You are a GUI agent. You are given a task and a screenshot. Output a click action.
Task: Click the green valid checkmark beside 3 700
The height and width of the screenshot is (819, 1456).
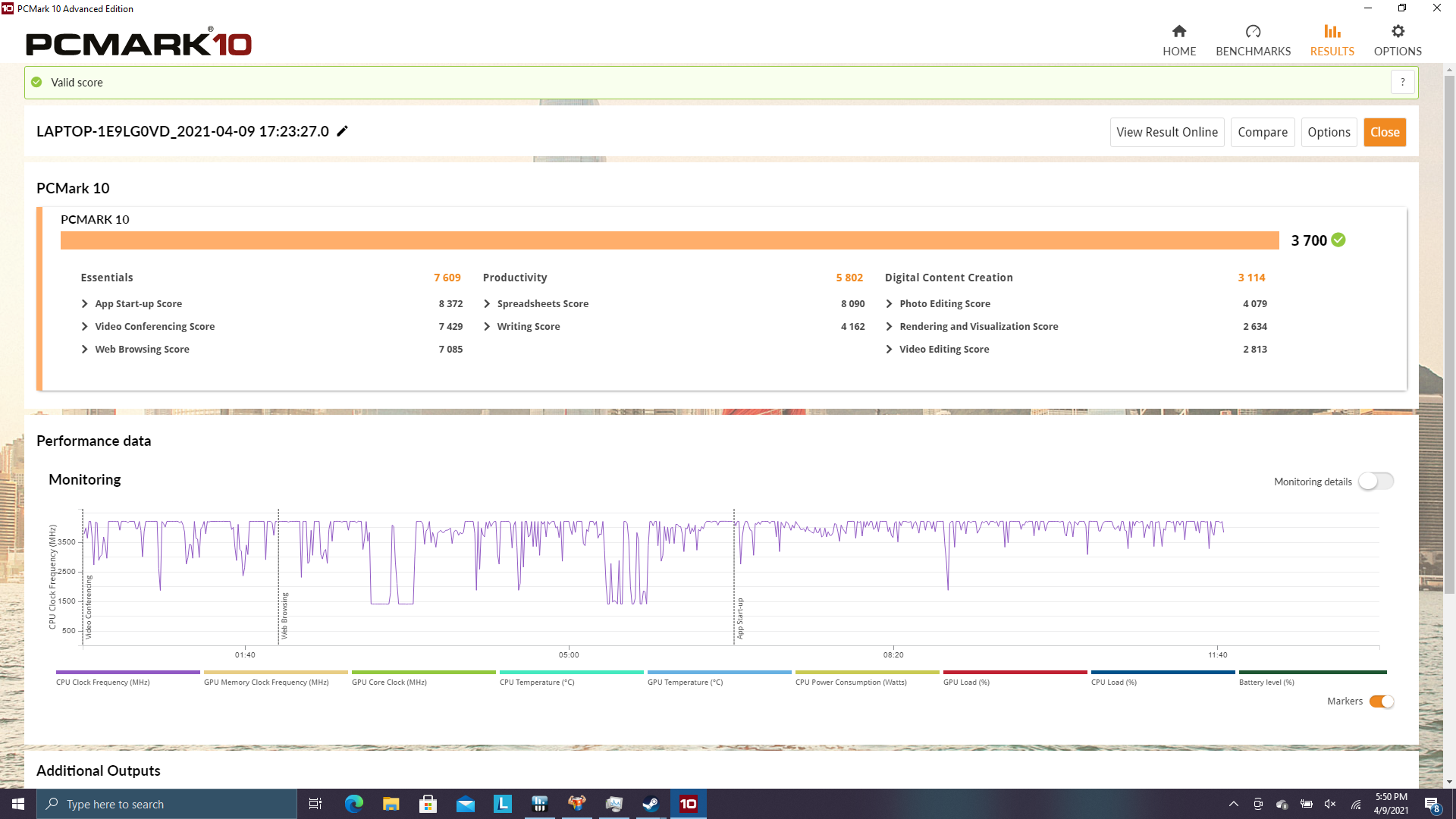click(x=1338, y=240)
